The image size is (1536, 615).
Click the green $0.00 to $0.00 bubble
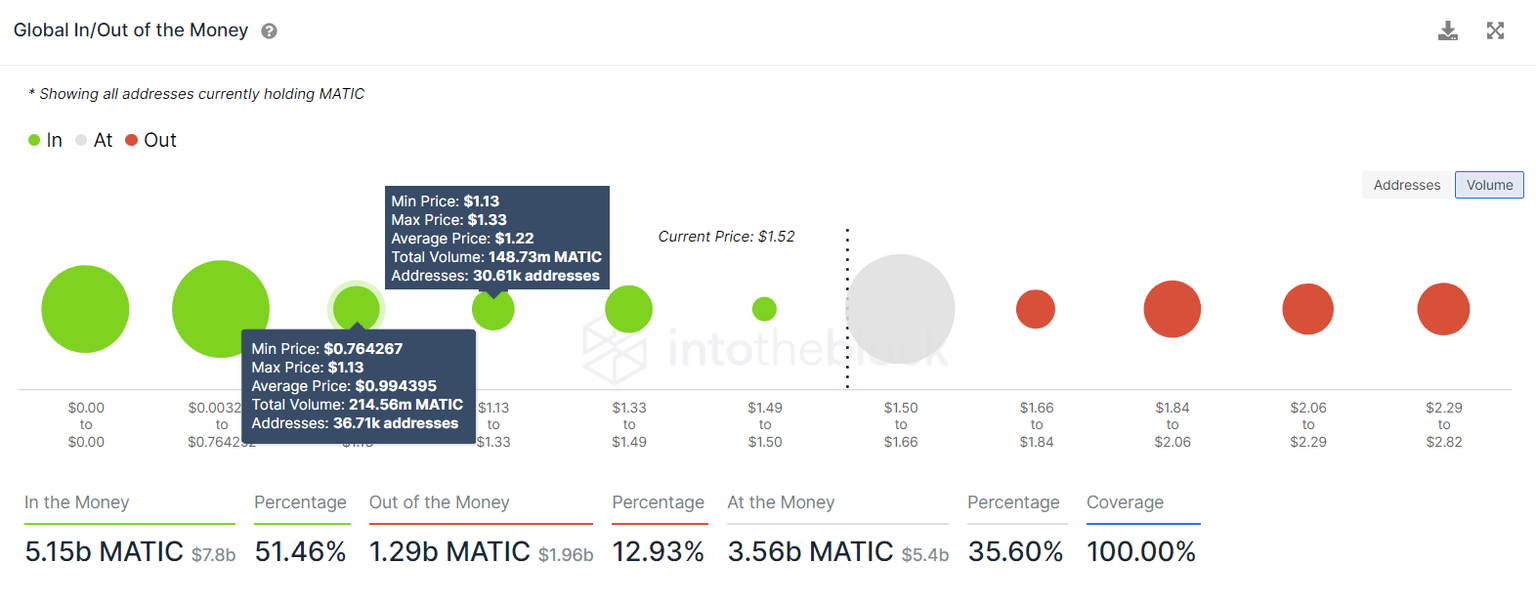pos(85,309)
